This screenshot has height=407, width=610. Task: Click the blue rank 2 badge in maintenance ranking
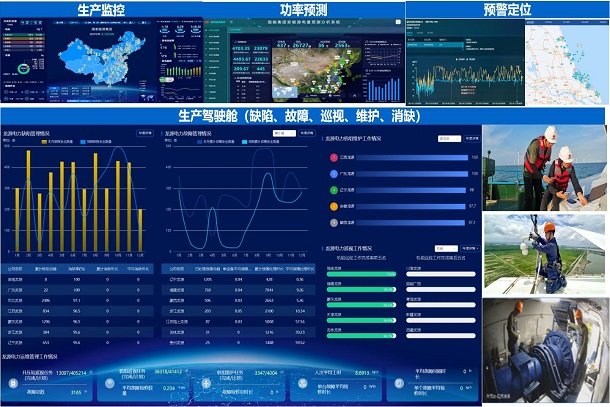pyautogui.click(x=334, y=174)
